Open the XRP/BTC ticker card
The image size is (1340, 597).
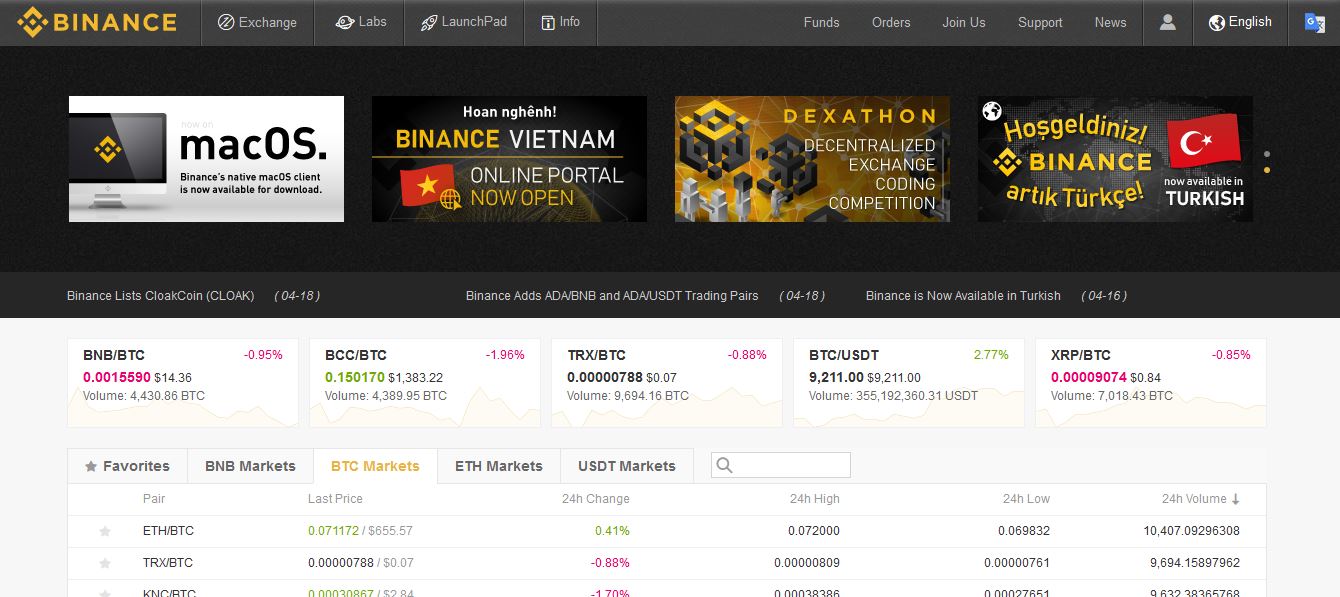pos(1151,383)
